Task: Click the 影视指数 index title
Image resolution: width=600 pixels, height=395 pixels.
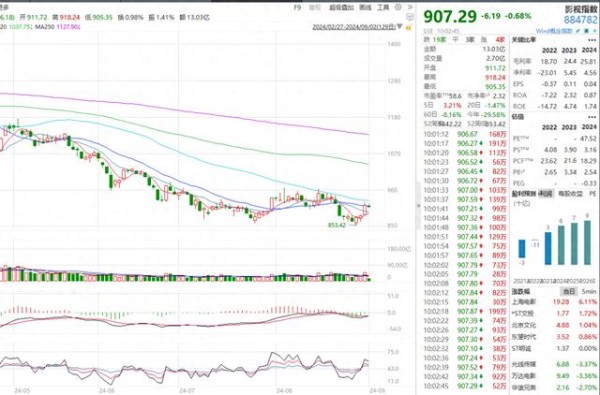Action: (x=581, y=9)
